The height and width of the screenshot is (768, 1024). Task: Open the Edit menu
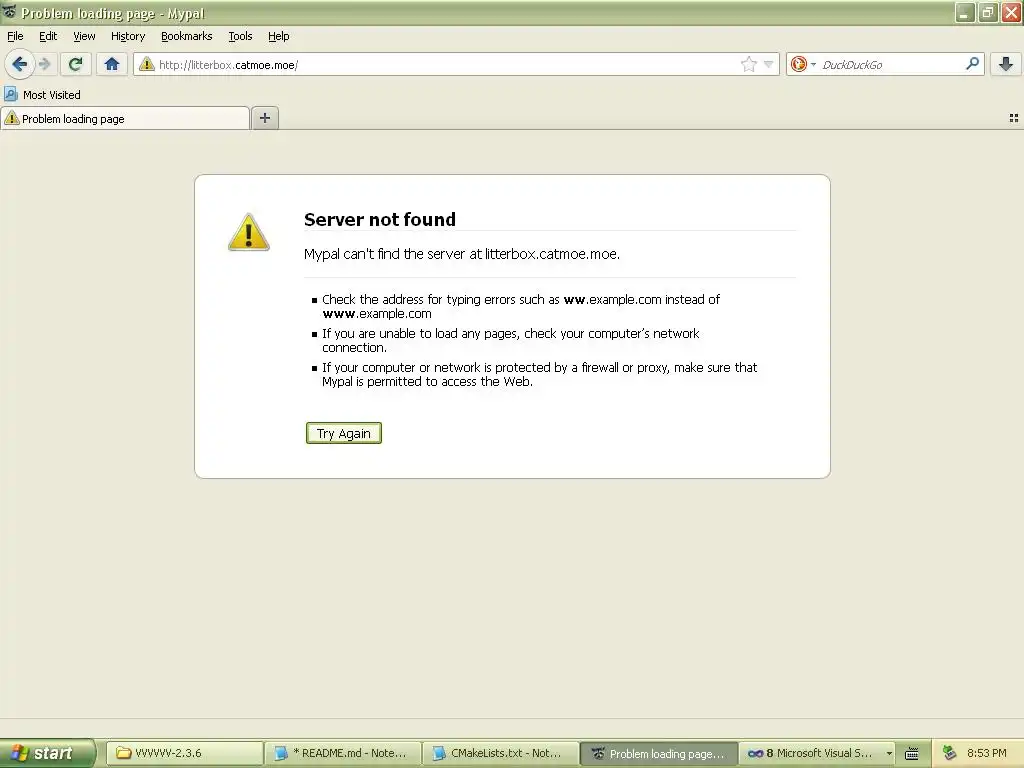click(48, 36)
